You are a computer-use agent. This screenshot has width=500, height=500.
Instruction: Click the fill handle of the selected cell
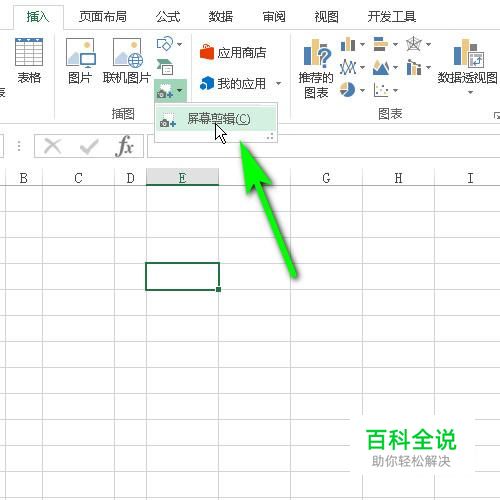pos(218,289)
